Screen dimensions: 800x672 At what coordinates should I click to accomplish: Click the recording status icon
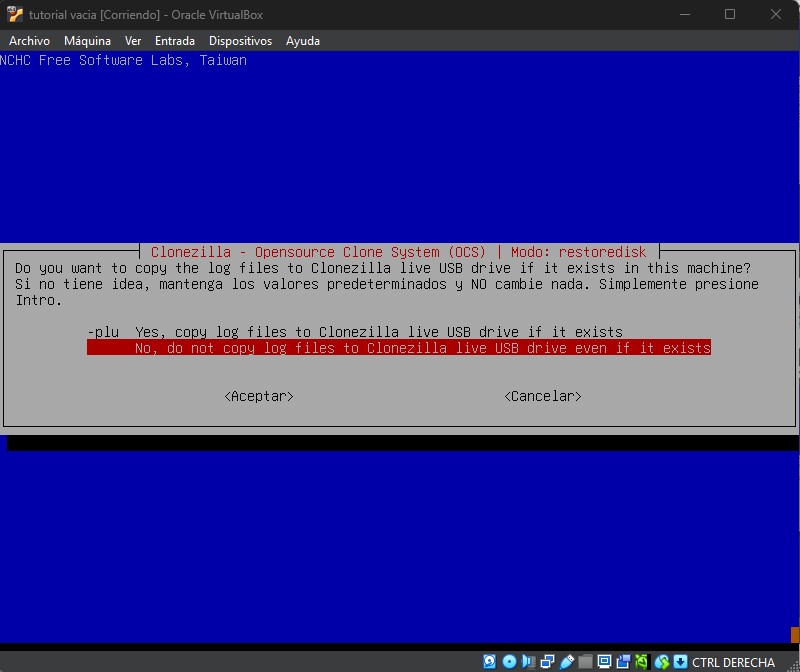pos(623,662)
